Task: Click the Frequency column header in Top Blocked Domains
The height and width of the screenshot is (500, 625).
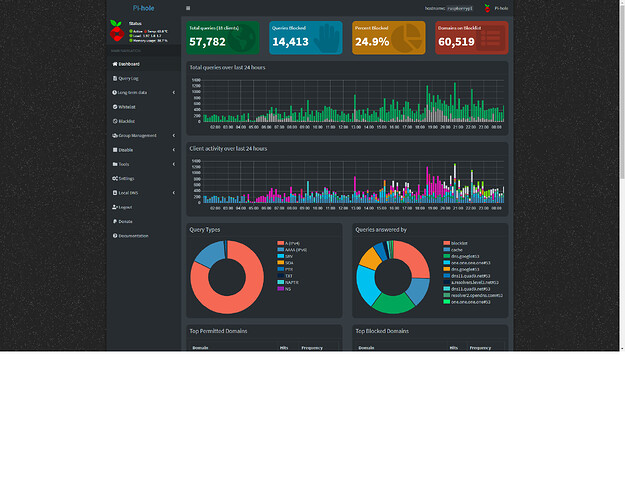Action: tap(480, 348)
